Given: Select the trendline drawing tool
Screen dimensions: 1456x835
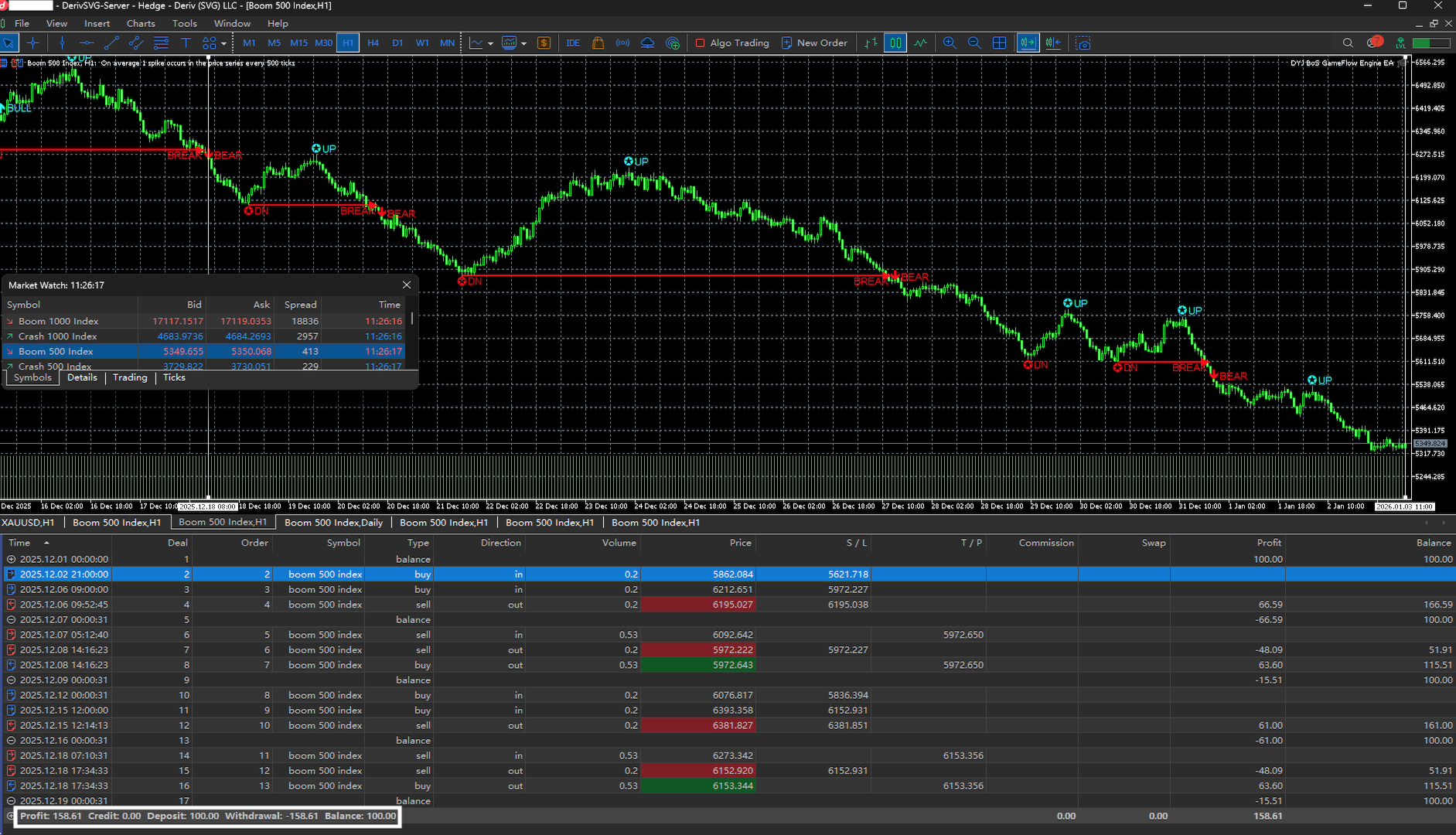Looking at the screenshot, I should point(111,43).
